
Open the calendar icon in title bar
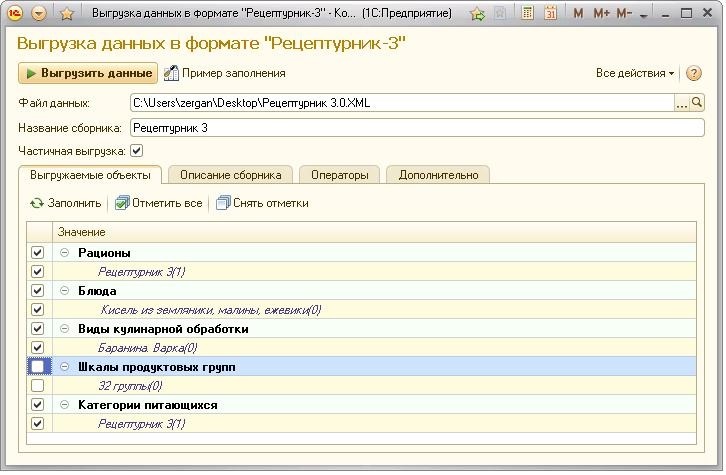(550, 15)
